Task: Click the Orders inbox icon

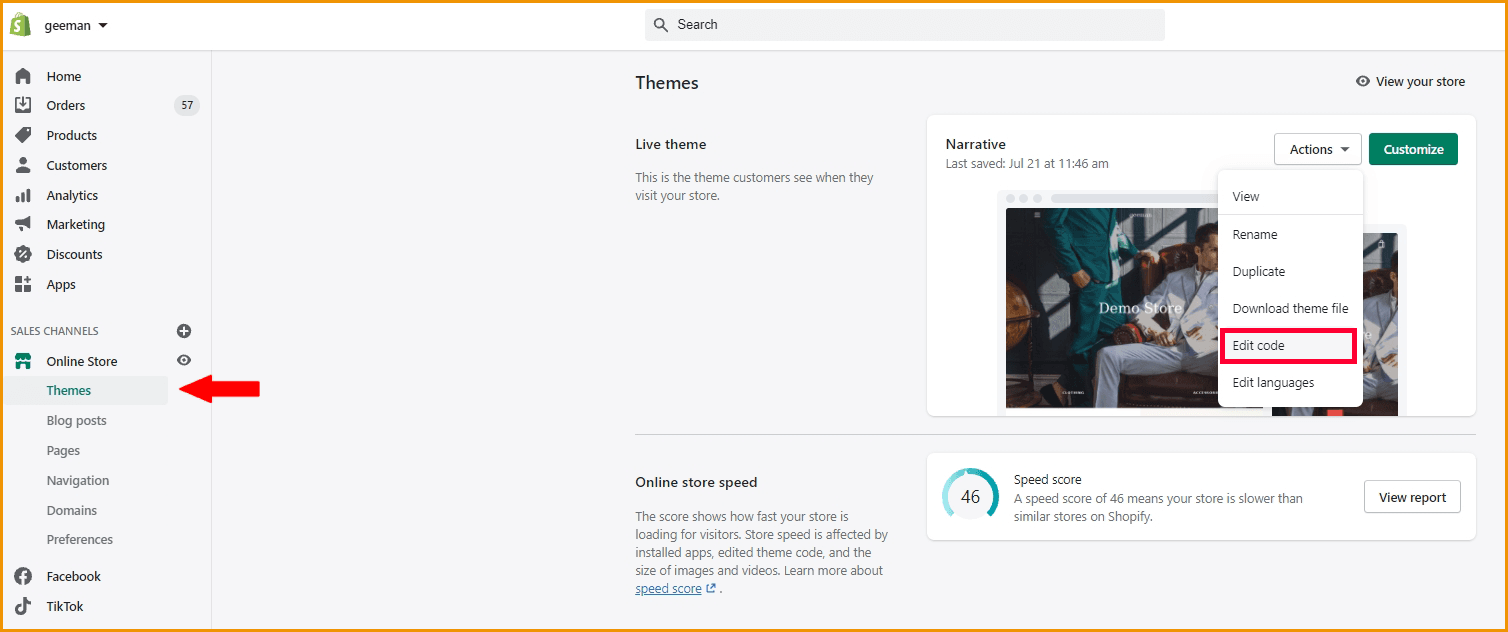Action: click(x=23, y=105)
